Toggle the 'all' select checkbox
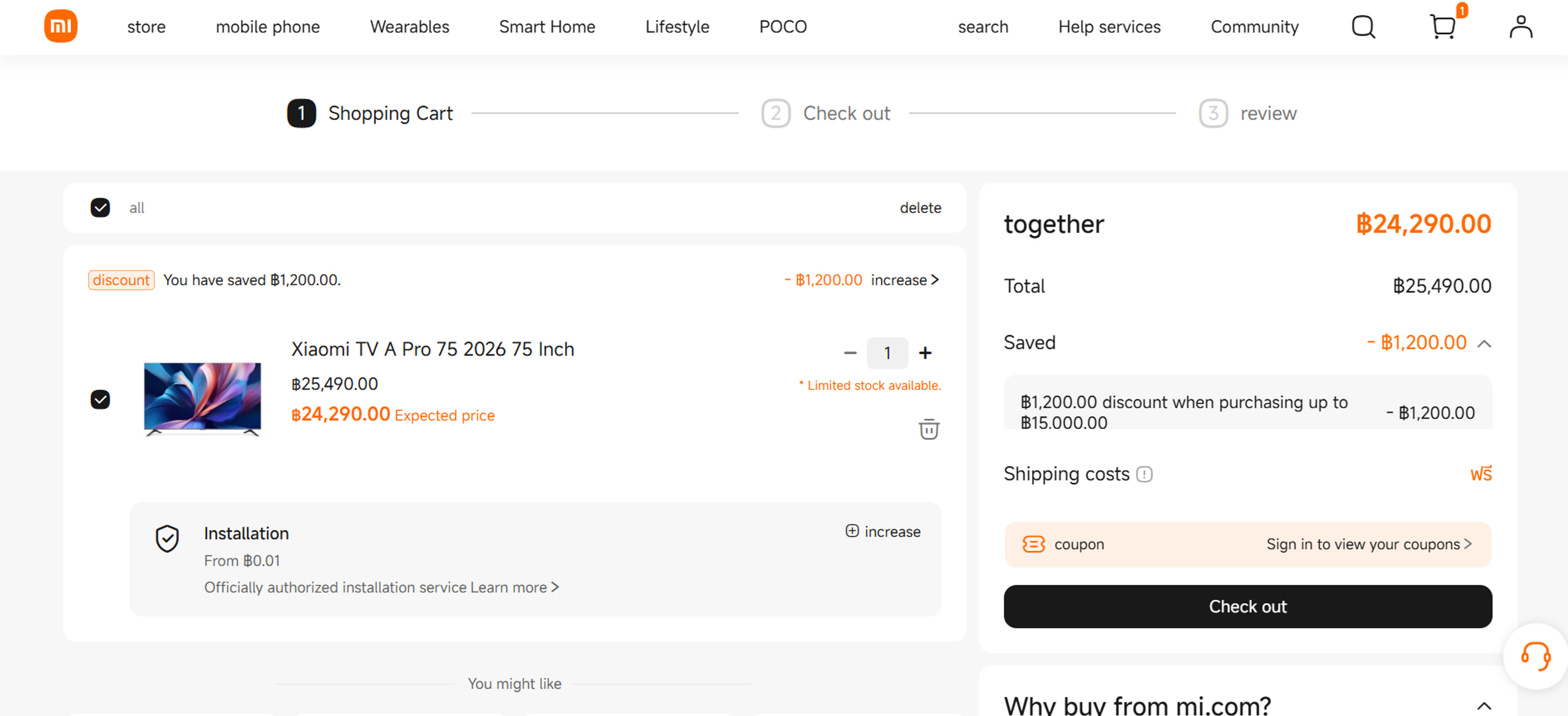The width and height of the screenshot is (1568, 716). (x=100, y=207)
